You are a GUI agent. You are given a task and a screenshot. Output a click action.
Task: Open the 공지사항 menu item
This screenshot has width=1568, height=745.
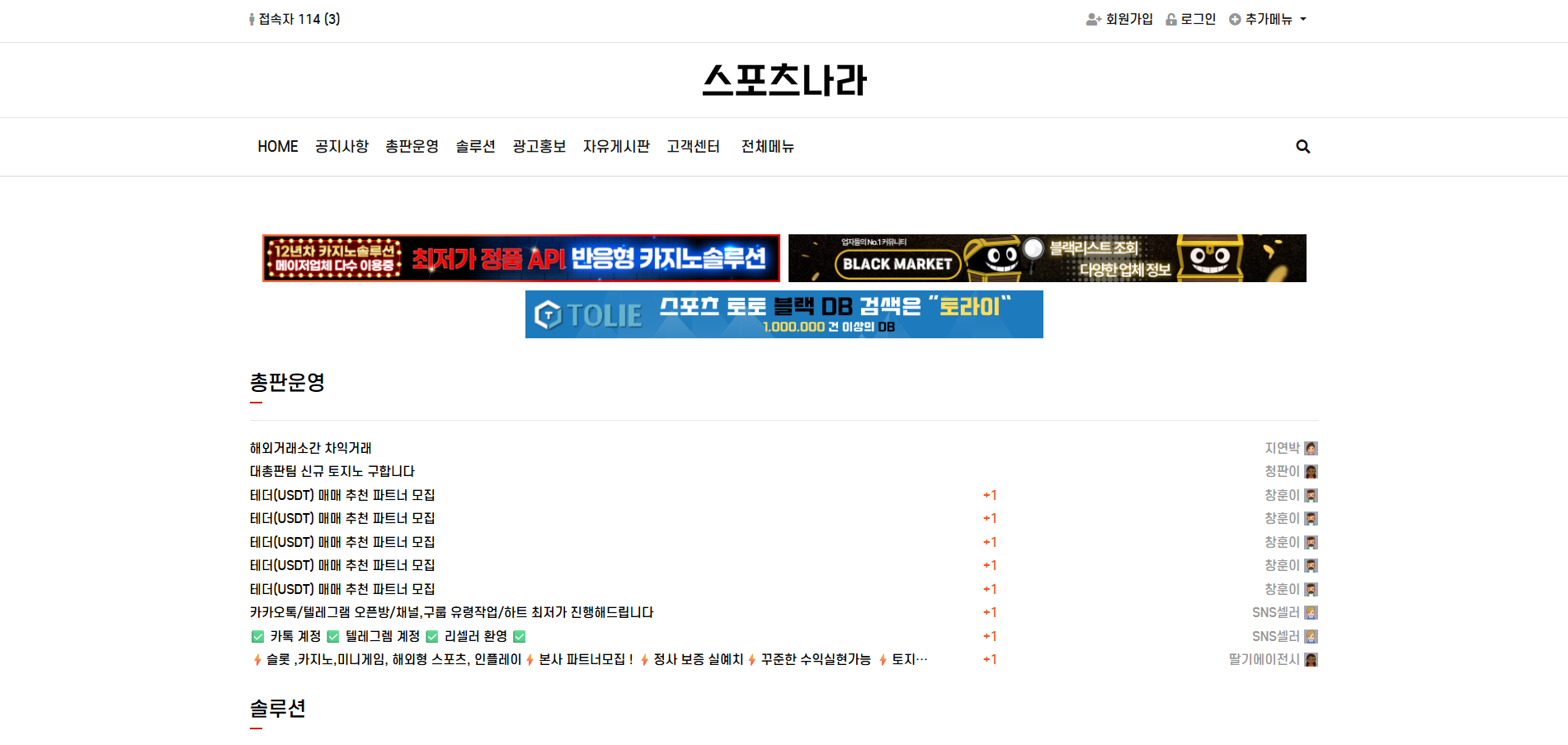[341, 147]
